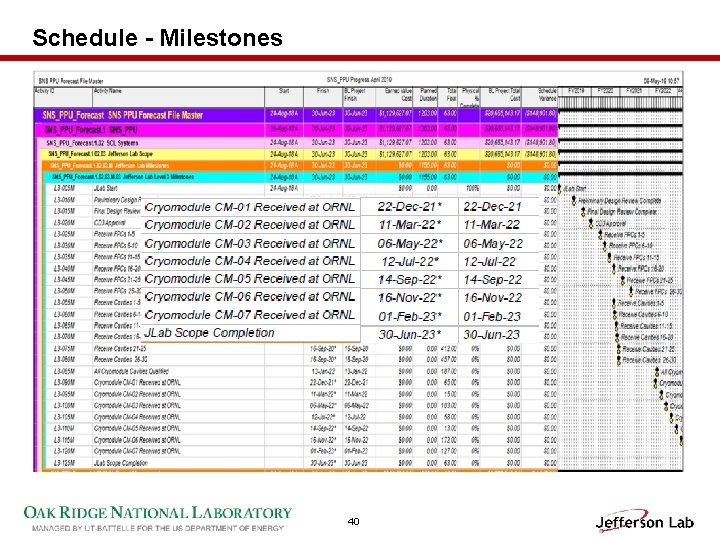This screenshot has height=540, width=720.
Task: Click enlarged callout text Cryomodule CM-07 Received at ORNL
Action: [x=249, y=315]
